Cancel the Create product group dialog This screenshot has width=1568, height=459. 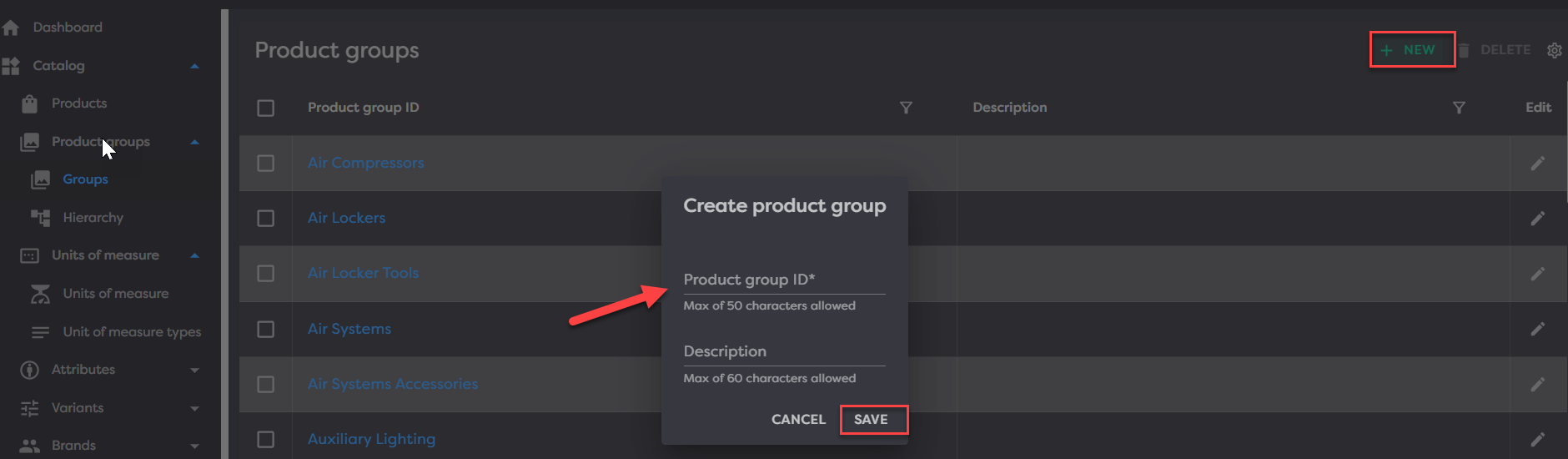pos(797,419)
